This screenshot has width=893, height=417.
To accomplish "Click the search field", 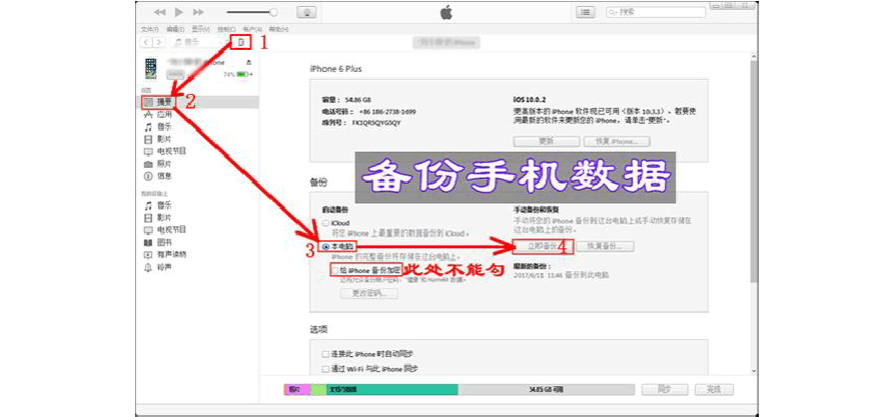I will click(x=656, y=12).
